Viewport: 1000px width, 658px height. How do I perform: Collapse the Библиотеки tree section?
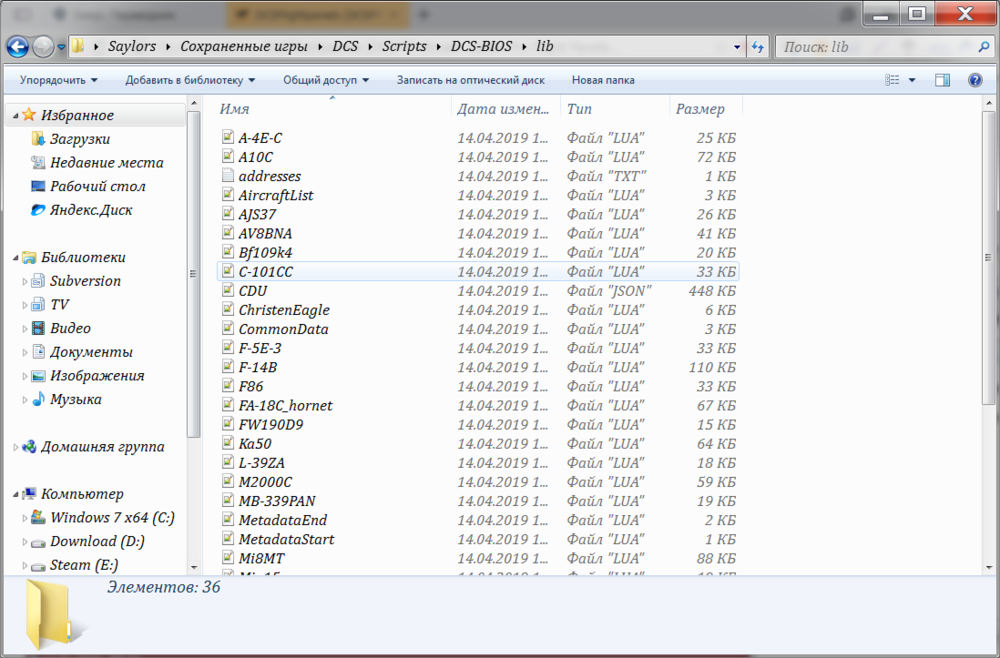click(16, 258)
